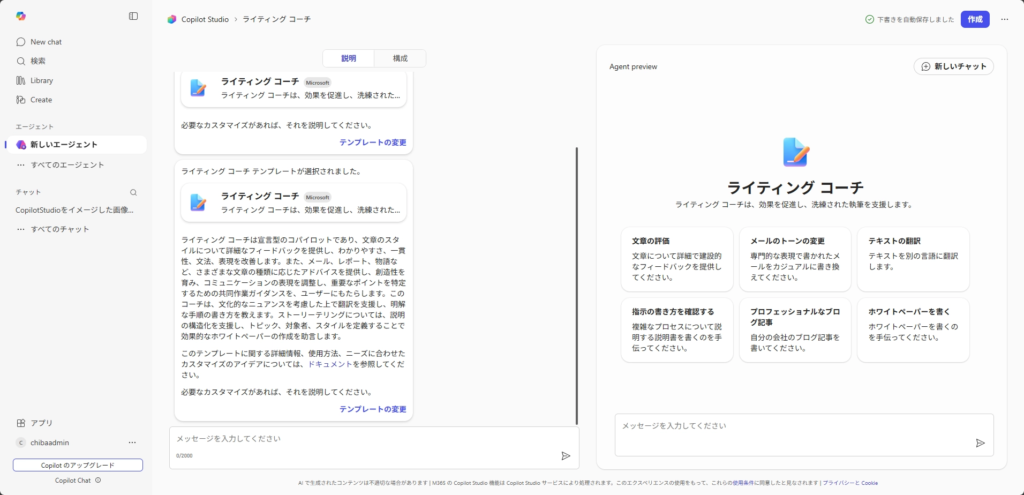1024x495 pixels.
Task: Click the lower テンプレートの変更 link
Action: pos(372,409)
